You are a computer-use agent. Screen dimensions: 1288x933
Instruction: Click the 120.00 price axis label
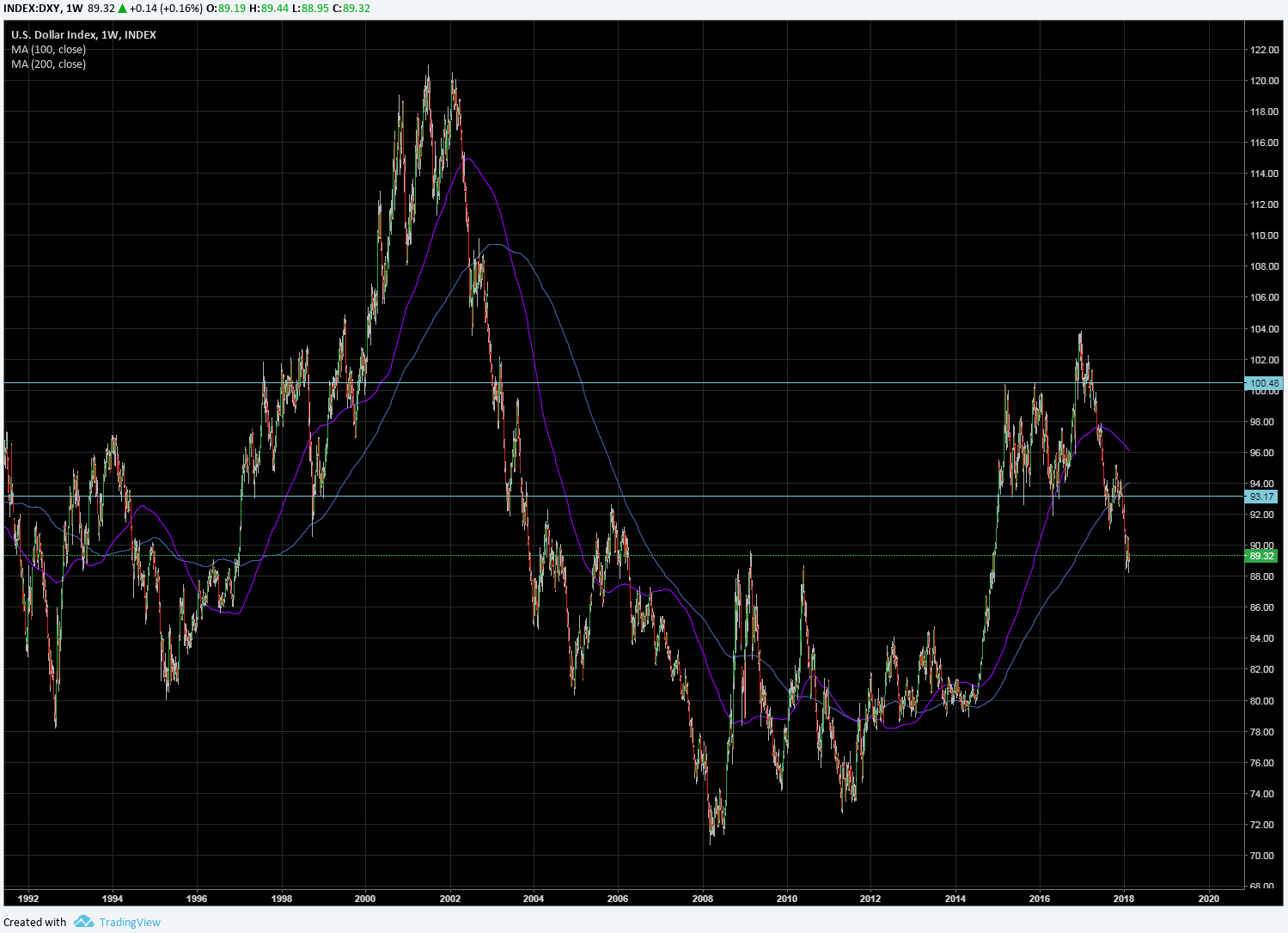point(1264,81)
